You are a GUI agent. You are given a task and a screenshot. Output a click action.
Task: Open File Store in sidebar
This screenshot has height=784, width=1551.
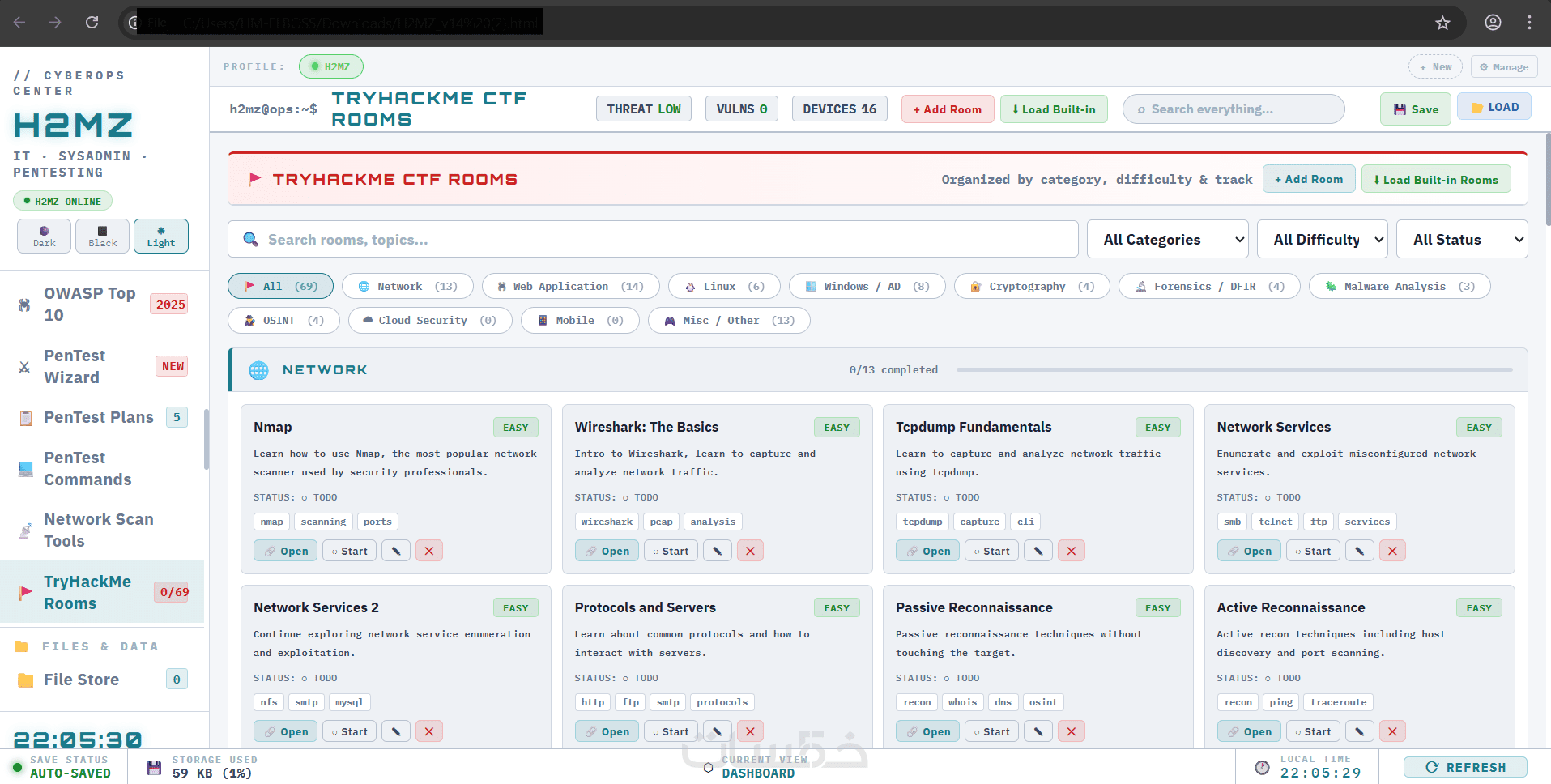pyautogui.click(x=102, y=680)
